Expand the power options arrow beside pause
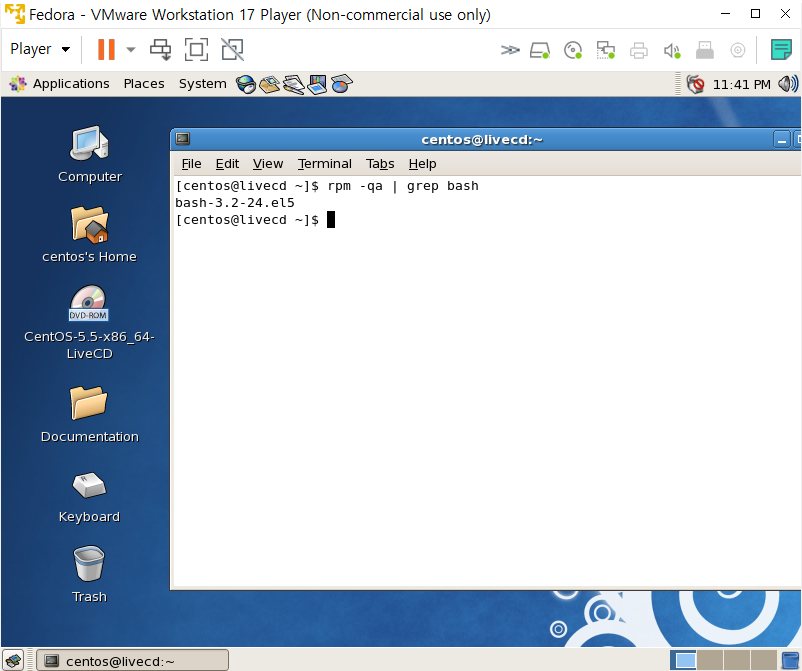802x671 pixels. click(131, 50)
